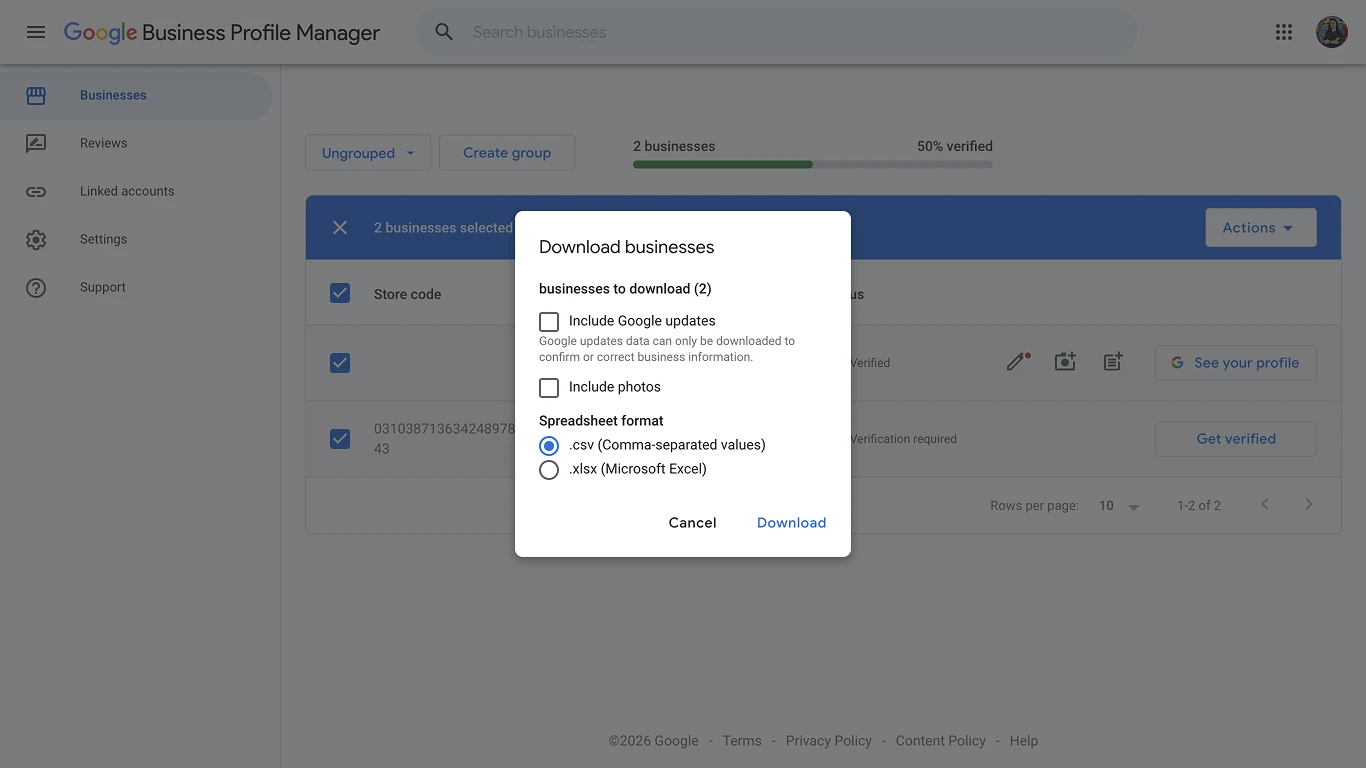1366x768 pixels.
Task: Click the '50% verified' label
Action: click(955, 146)
